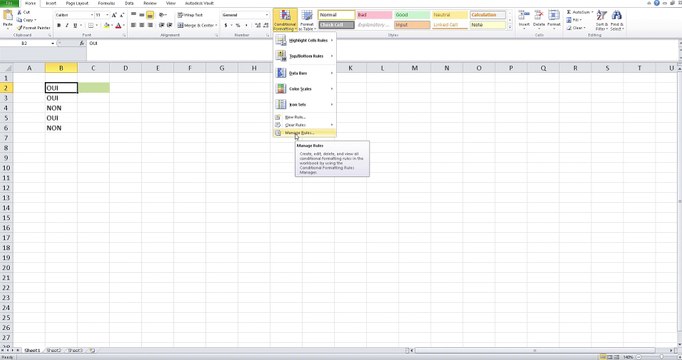The image size is (682, 360).
Task: Expand the cell styles gallery more arrow
Action: click(510, 27)
